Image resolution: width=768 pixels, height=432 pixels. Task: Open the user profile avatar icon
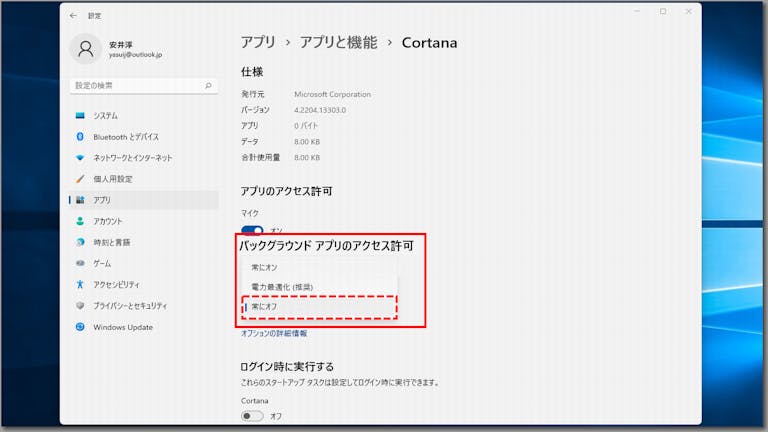pyautogui.click(x=86, y=49)
